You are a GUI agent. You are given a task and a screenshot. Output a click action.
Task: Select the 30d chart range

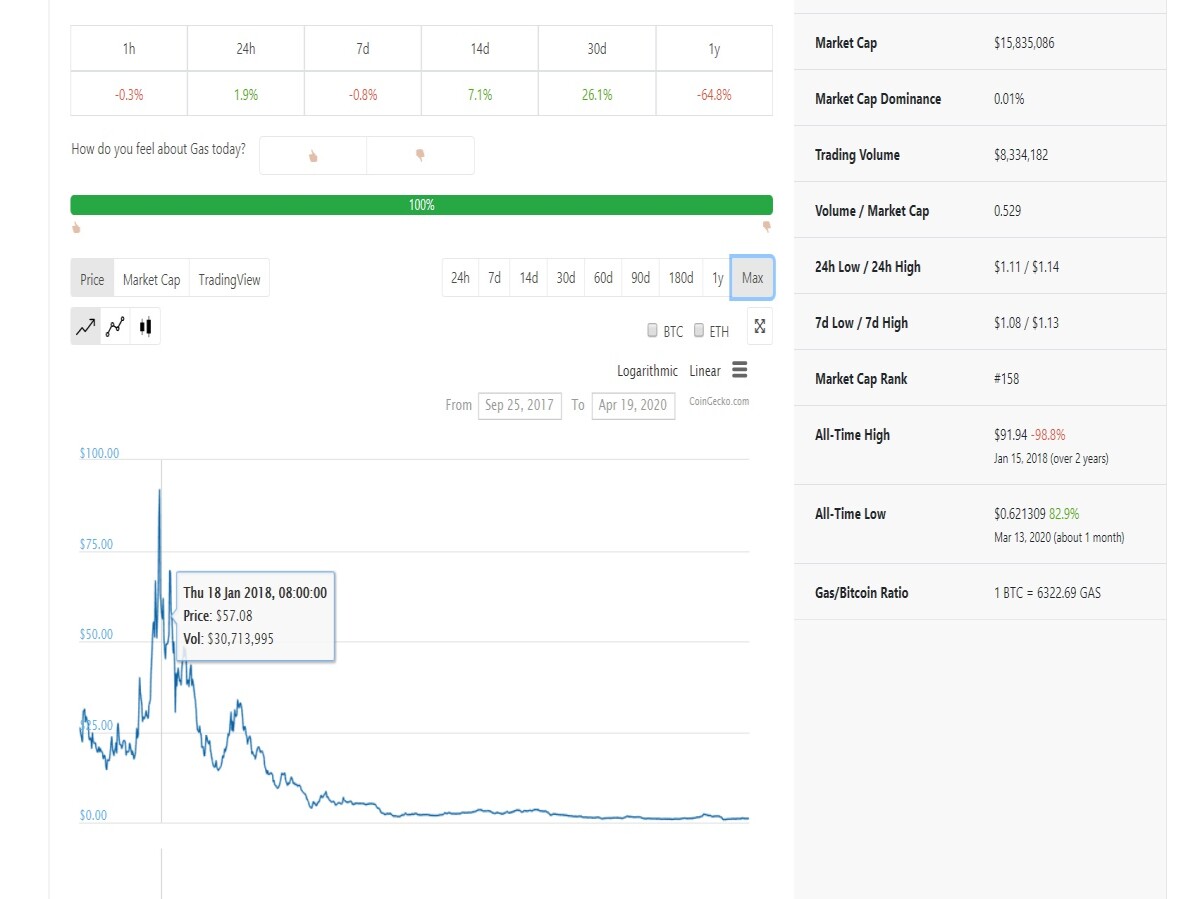(x=565, y=278)
